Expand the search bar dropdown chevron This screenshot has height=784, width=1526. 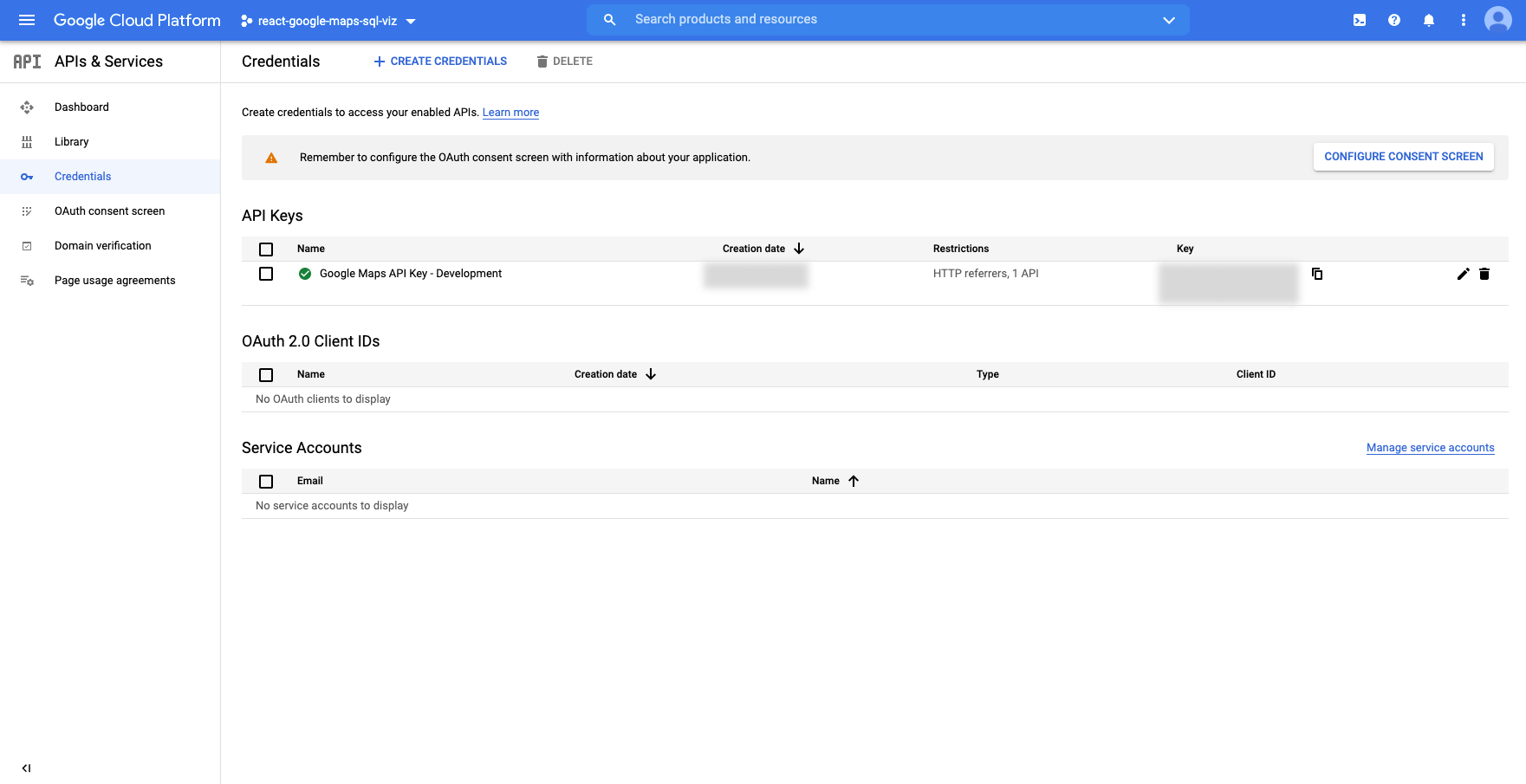tap(1169, 20)
